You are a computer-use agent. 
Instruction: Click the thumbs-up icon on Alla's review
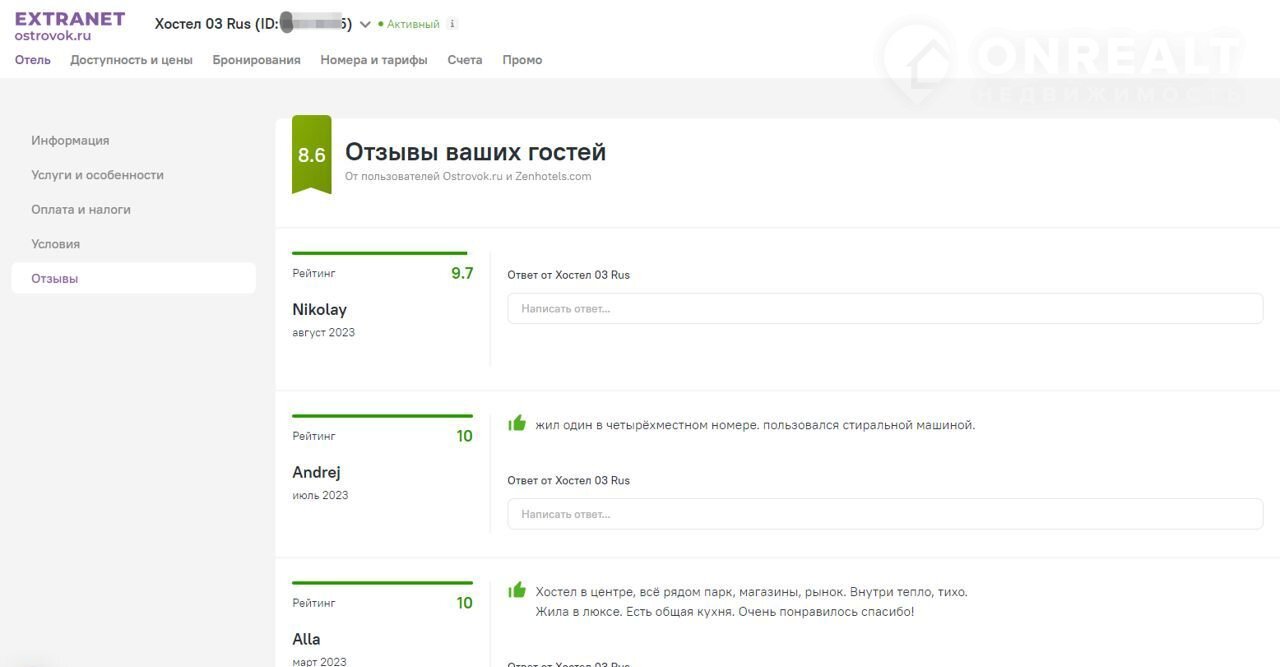point(517,591)
